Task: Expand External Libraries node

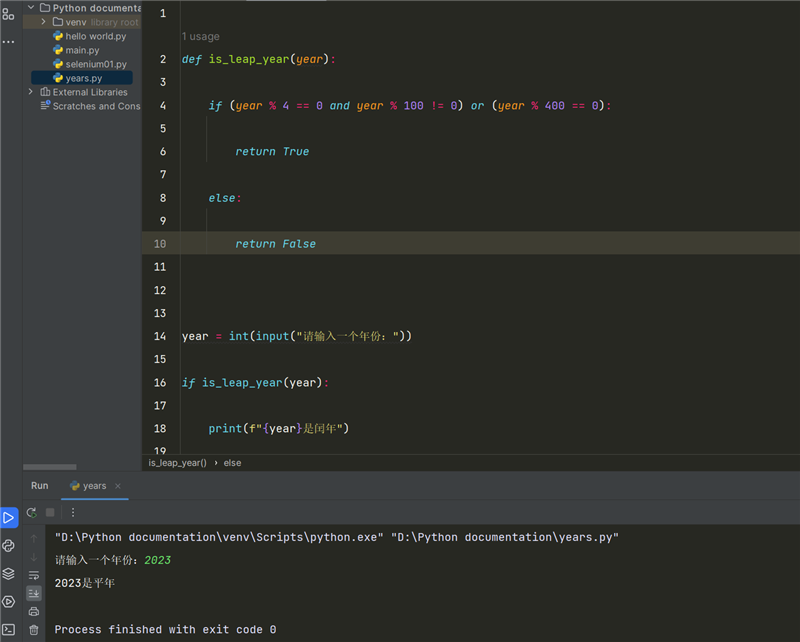Action: point(31,92)
